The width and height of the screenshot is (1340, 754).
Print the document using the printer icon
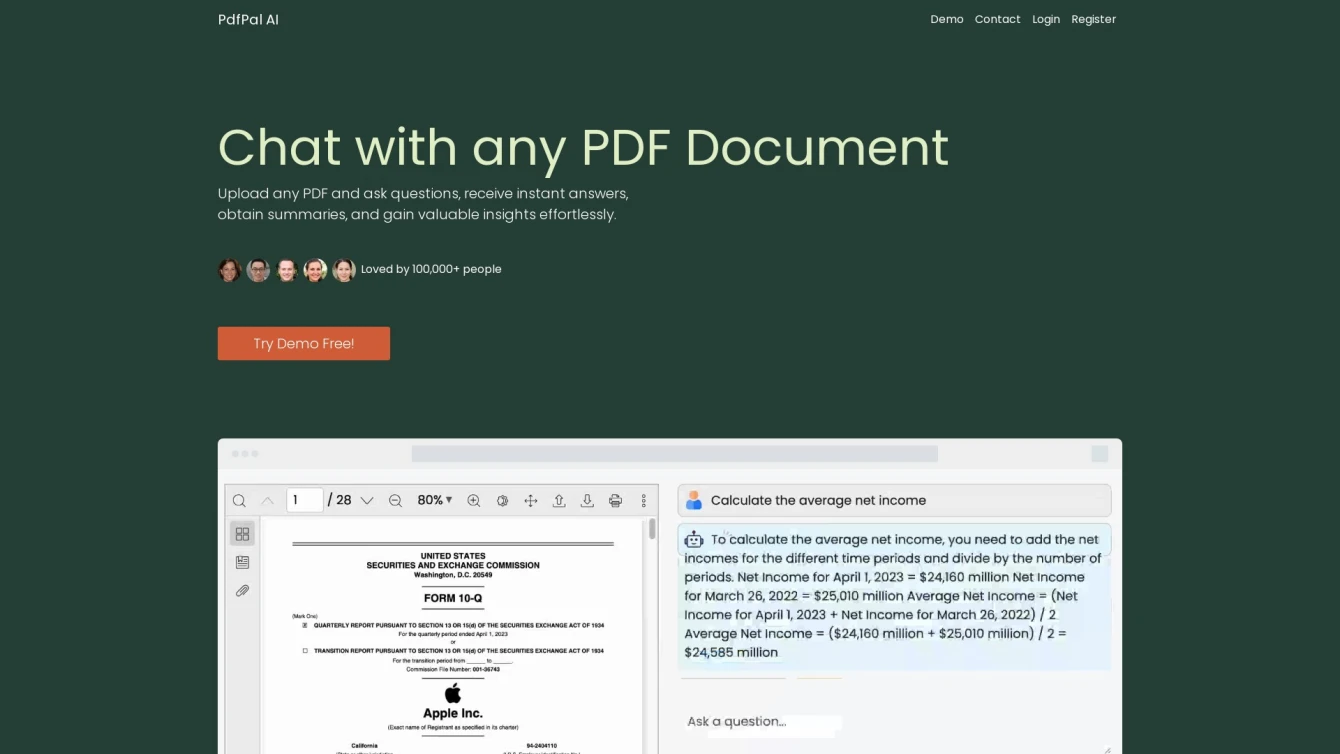point(615,500)
